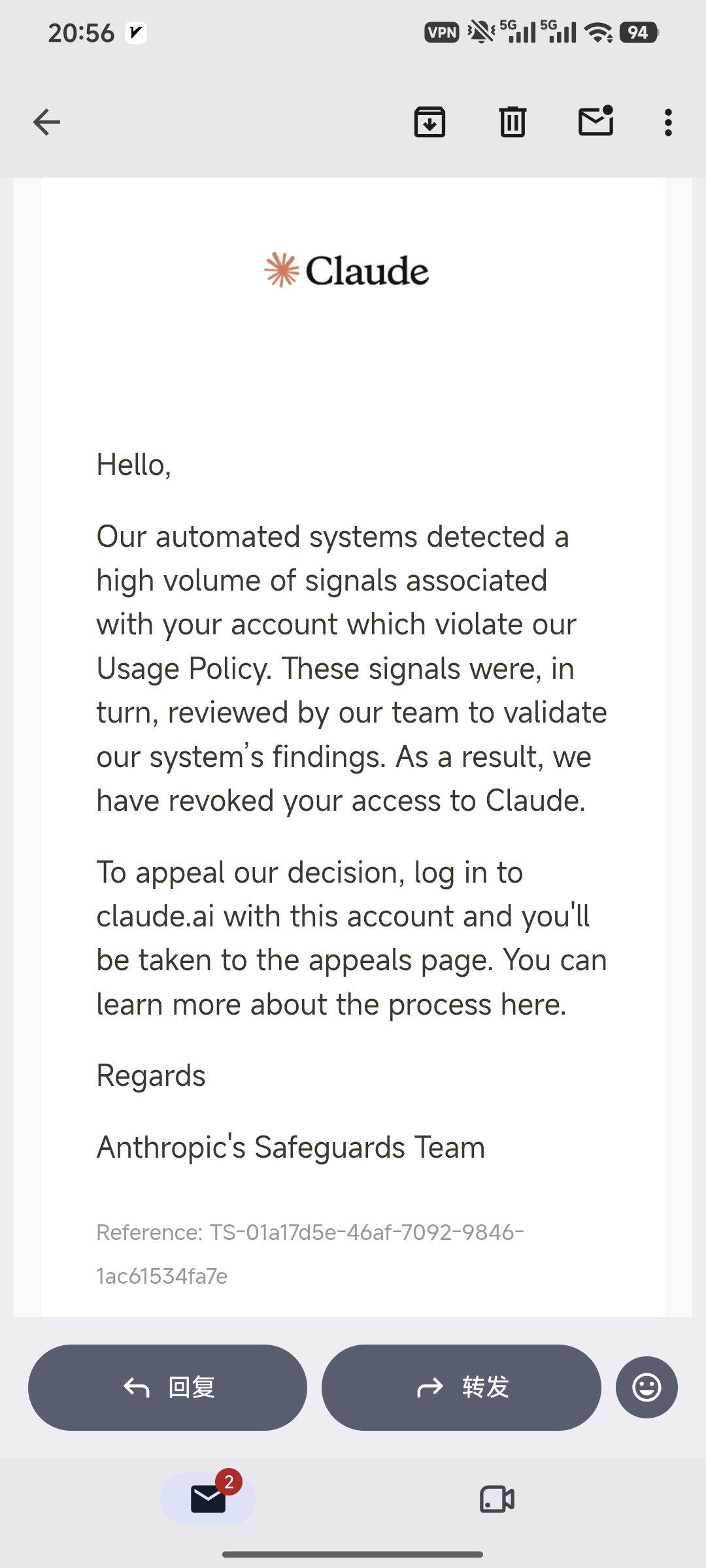Tap the Wi-Fi status icon
This screenshot has height=1568, width=706.
click(598, 32)
